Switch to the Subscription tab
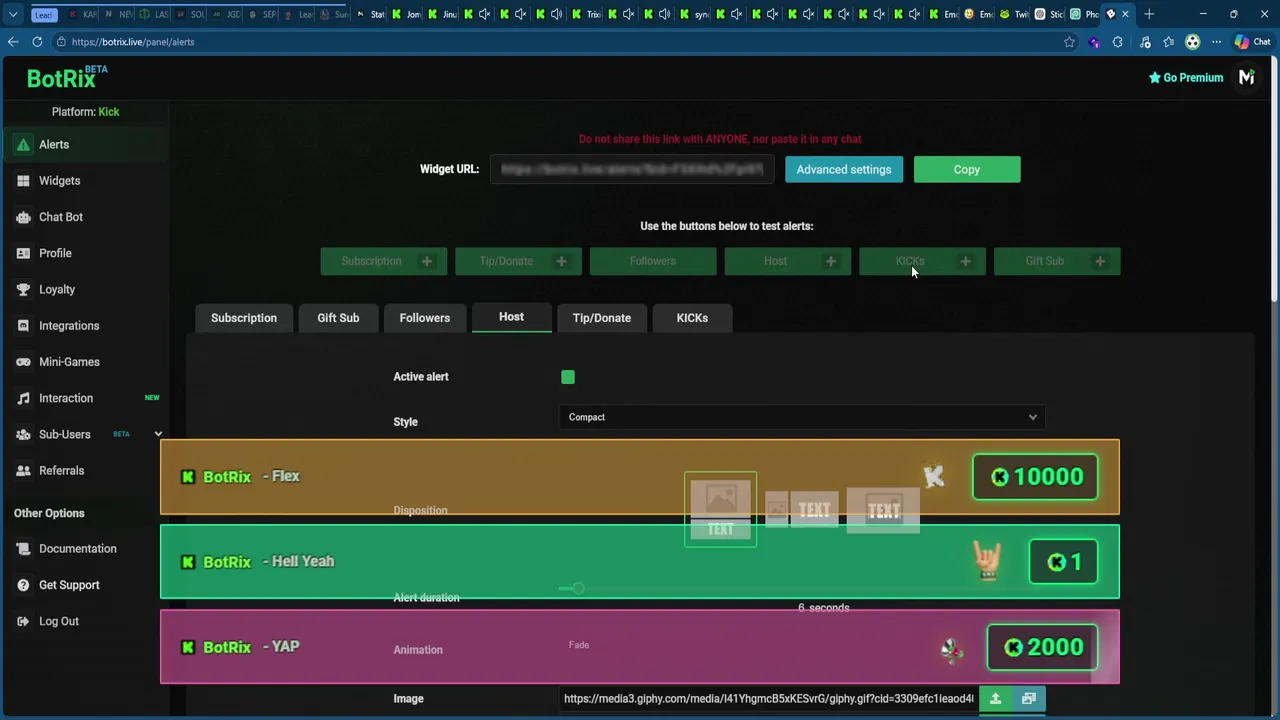 tap(244, 318)
